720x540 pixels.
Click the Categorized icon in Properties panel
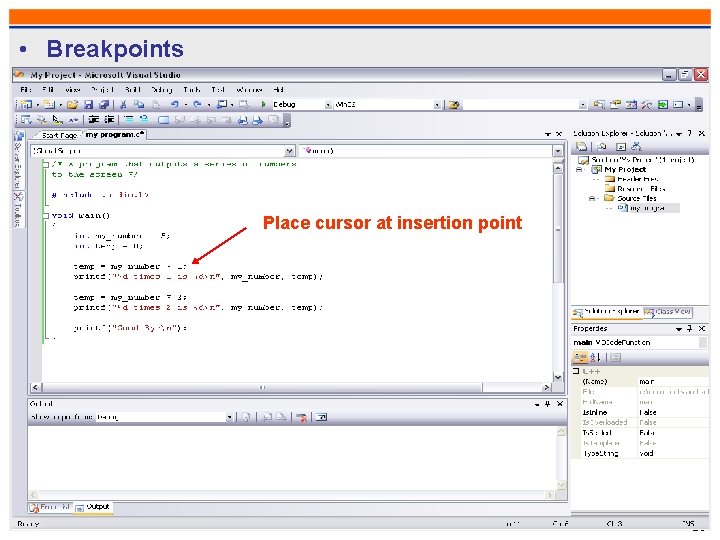(580, 357)
